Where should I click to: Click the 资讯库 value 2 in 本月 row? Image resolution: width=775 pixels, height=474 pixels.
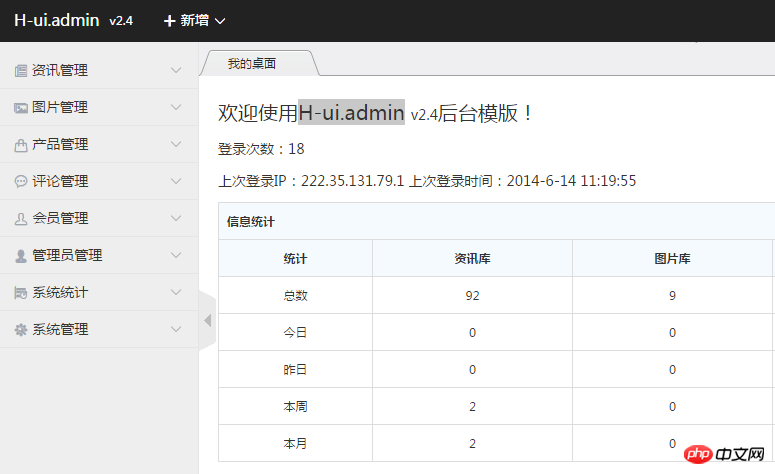[x=473, y=444]
